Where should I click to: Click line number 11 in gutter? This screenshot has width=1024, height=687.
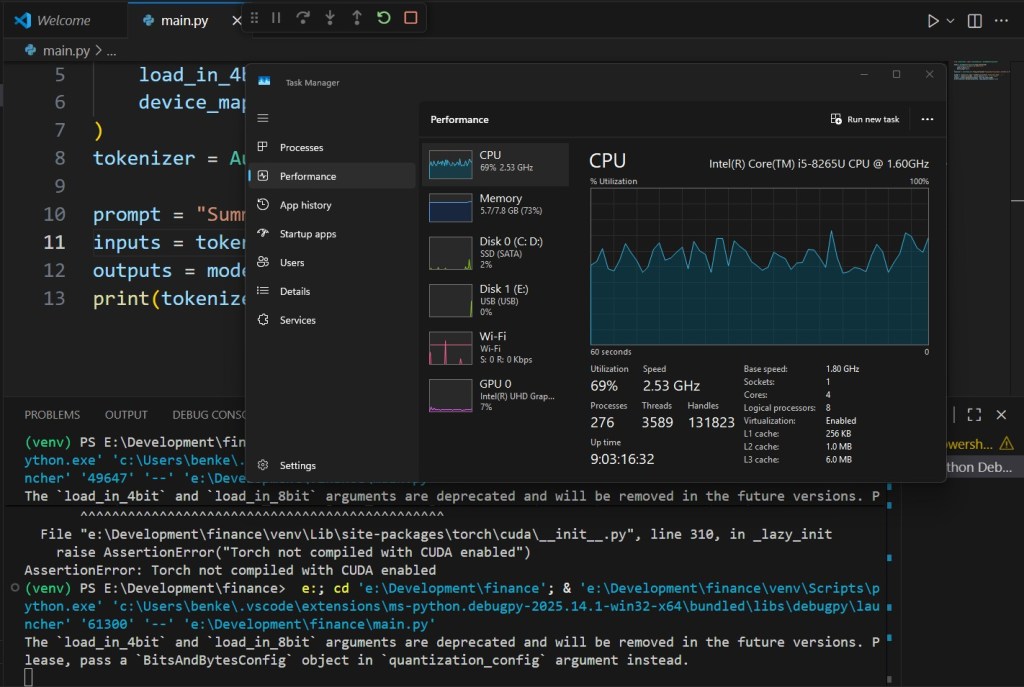tap(54, 242)
